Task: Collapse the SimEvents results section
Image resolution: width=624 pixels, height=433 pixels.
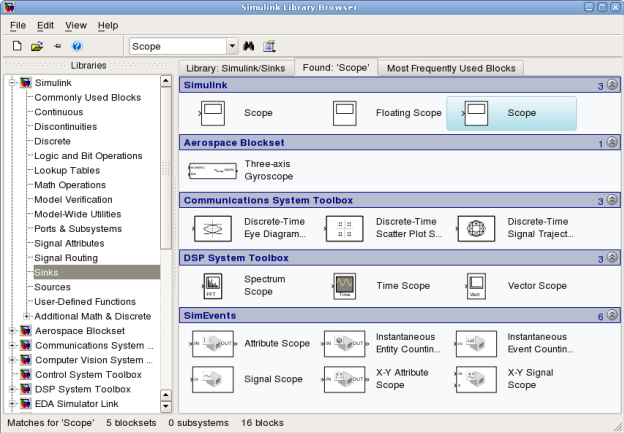Action: click(612, 315)
